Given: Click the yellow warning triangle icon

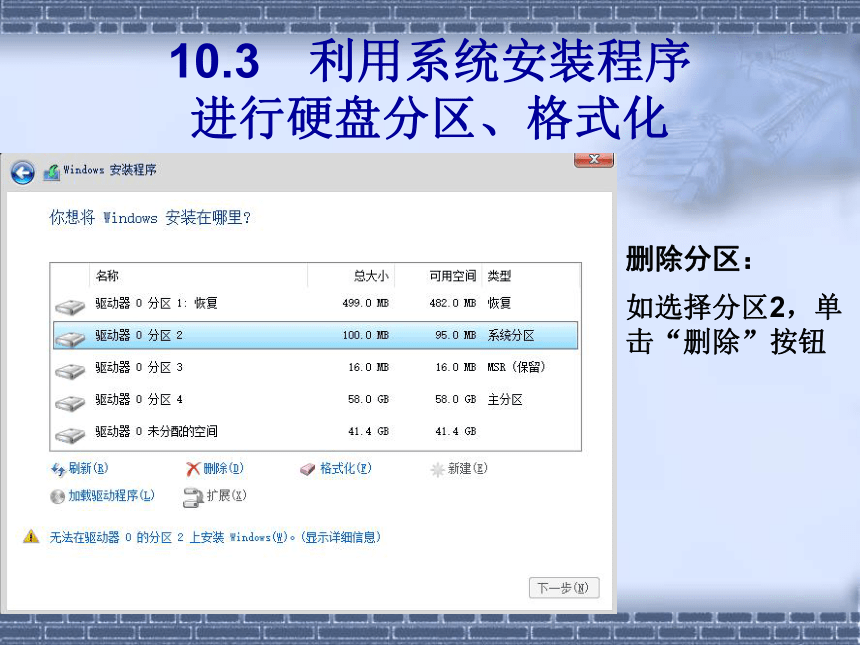Looking at the screenshot, I should pyautogui.click(x=31, y=536).
